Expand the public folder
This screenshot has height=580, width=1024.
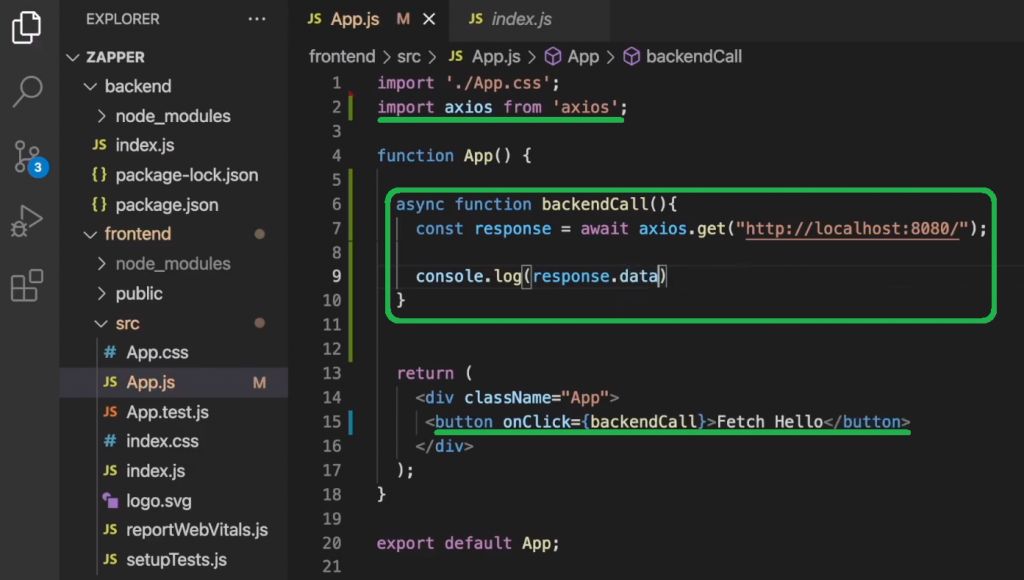pyautogui.click(x=104, y=294)
